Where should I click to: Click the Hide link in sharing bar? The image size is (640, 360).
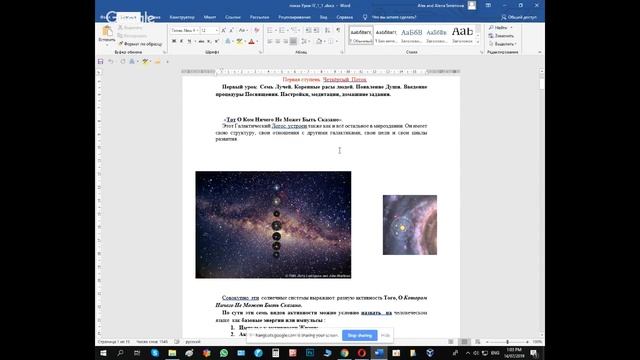tap(385, 335)
